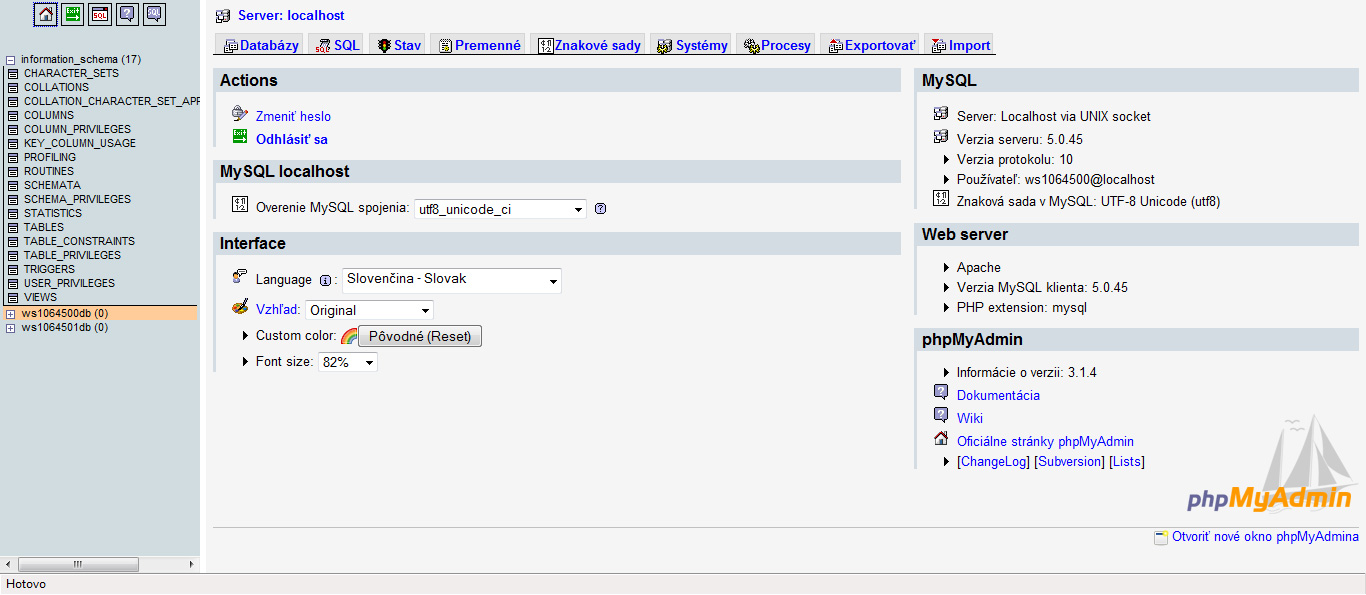Expand the ws1064500db database node
The image size is (1366, 595).
coord(11,314)
